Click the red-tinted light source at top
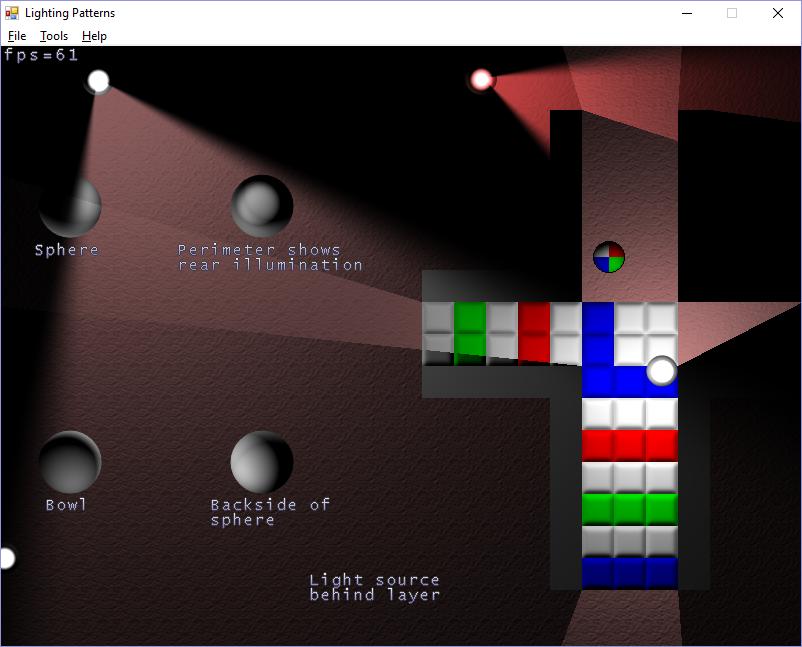Image resolution: width=802 pixels, height=647 pixels. click(x=482, y=79)
